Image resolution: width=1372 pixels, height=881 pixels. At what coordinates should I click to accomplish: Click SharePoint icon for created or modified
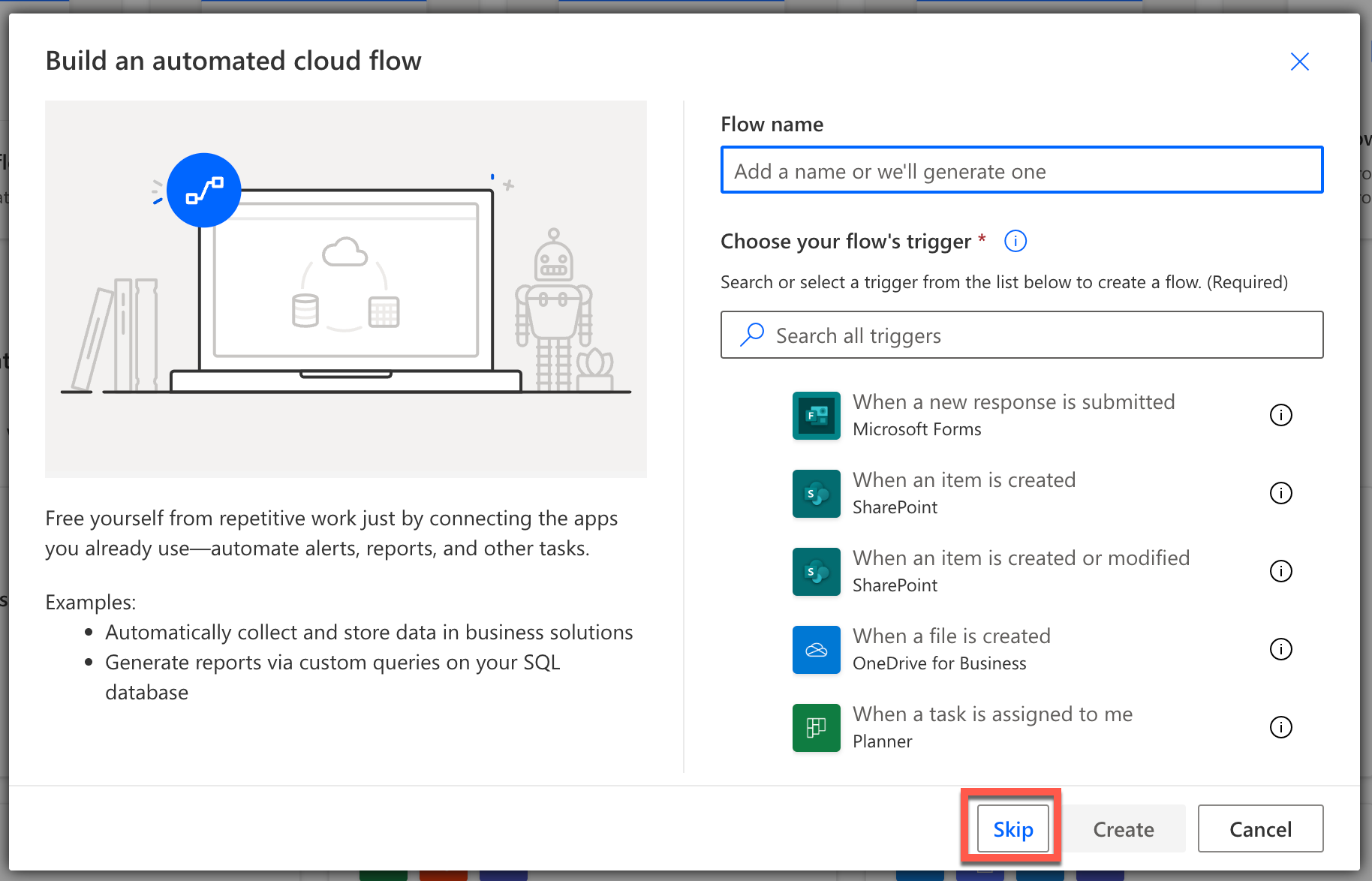(816, 571)
